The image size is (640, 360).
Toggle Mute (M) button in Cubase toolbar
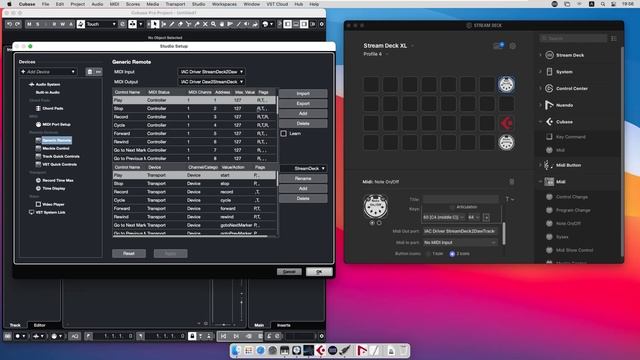(29, 24)
